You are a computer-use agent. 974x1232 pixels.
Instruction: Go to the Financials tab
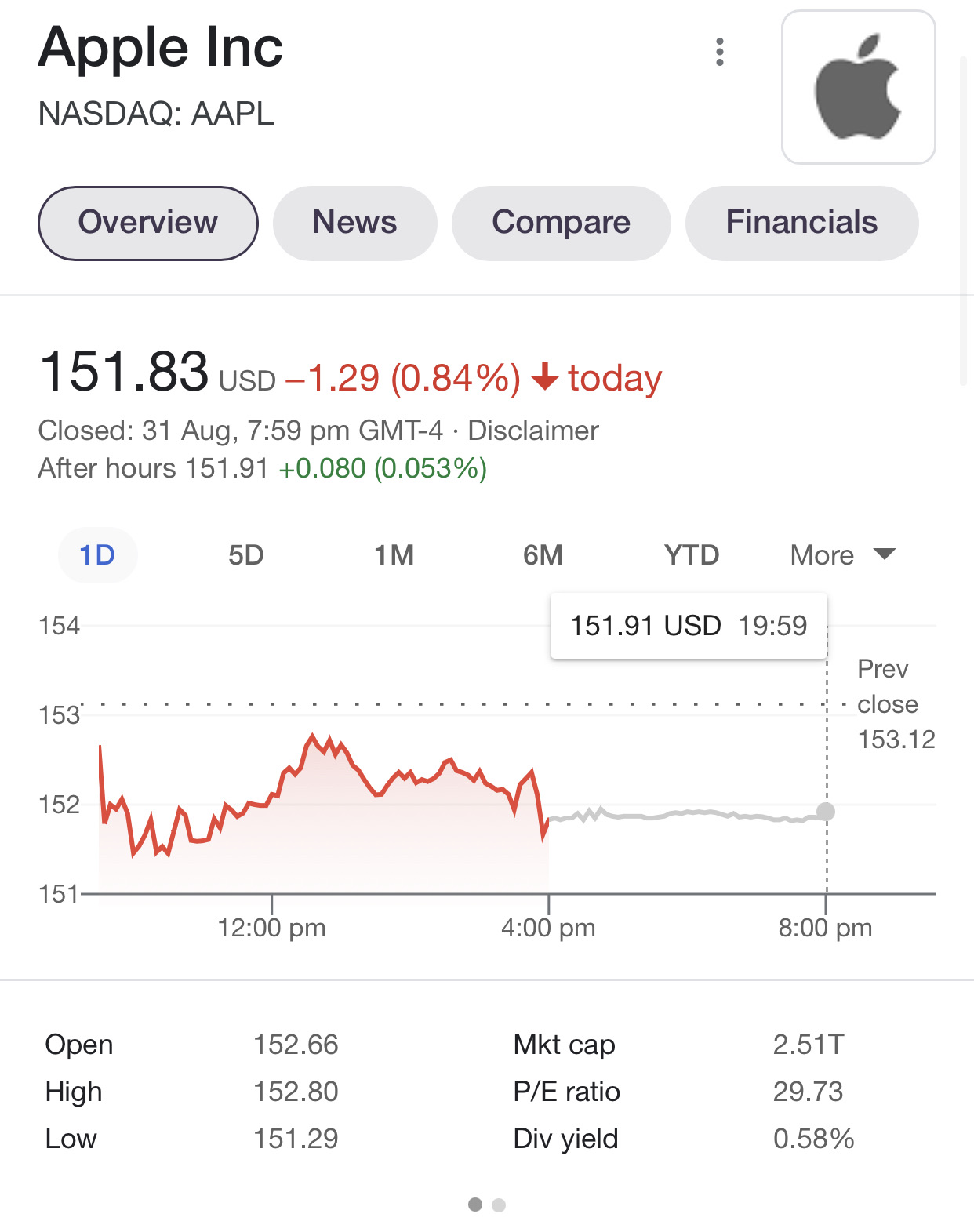pyautogui.click(x=801, y=223)
